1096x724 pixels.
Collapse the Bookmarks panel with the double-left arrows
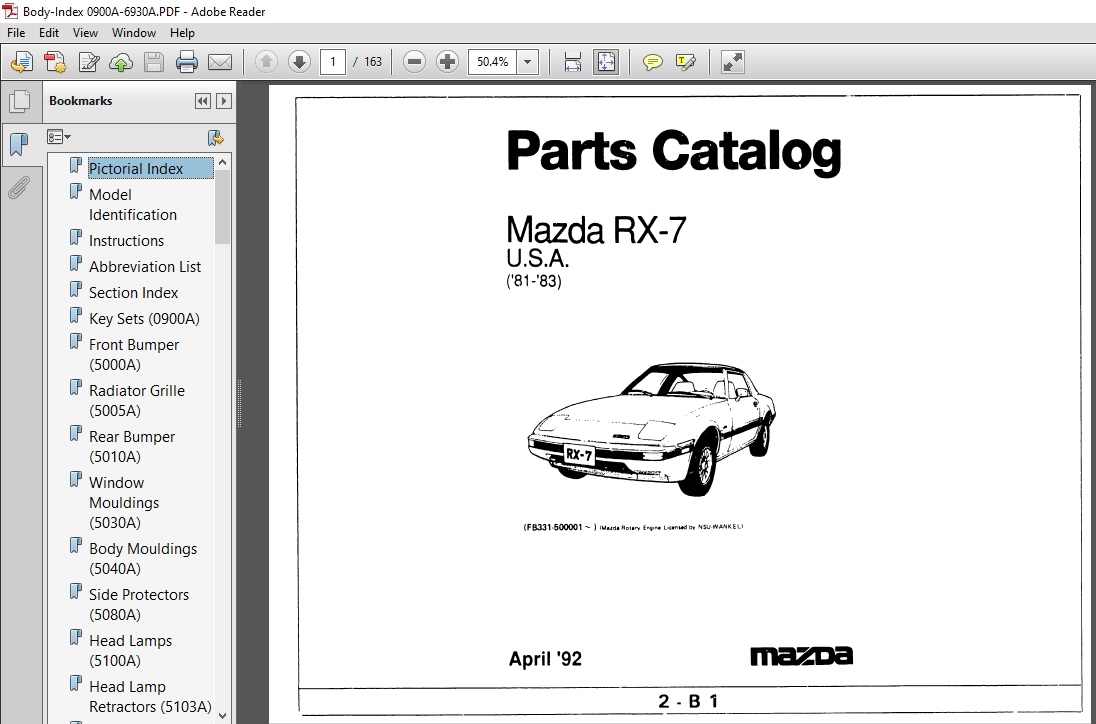point(203,101)
